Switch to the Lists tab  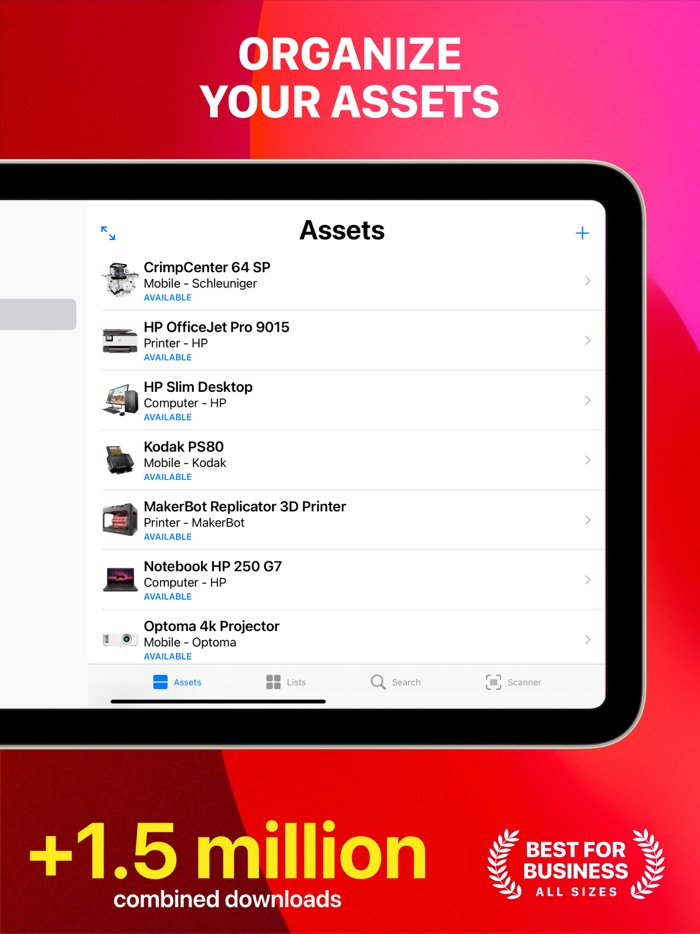point(286,682)
